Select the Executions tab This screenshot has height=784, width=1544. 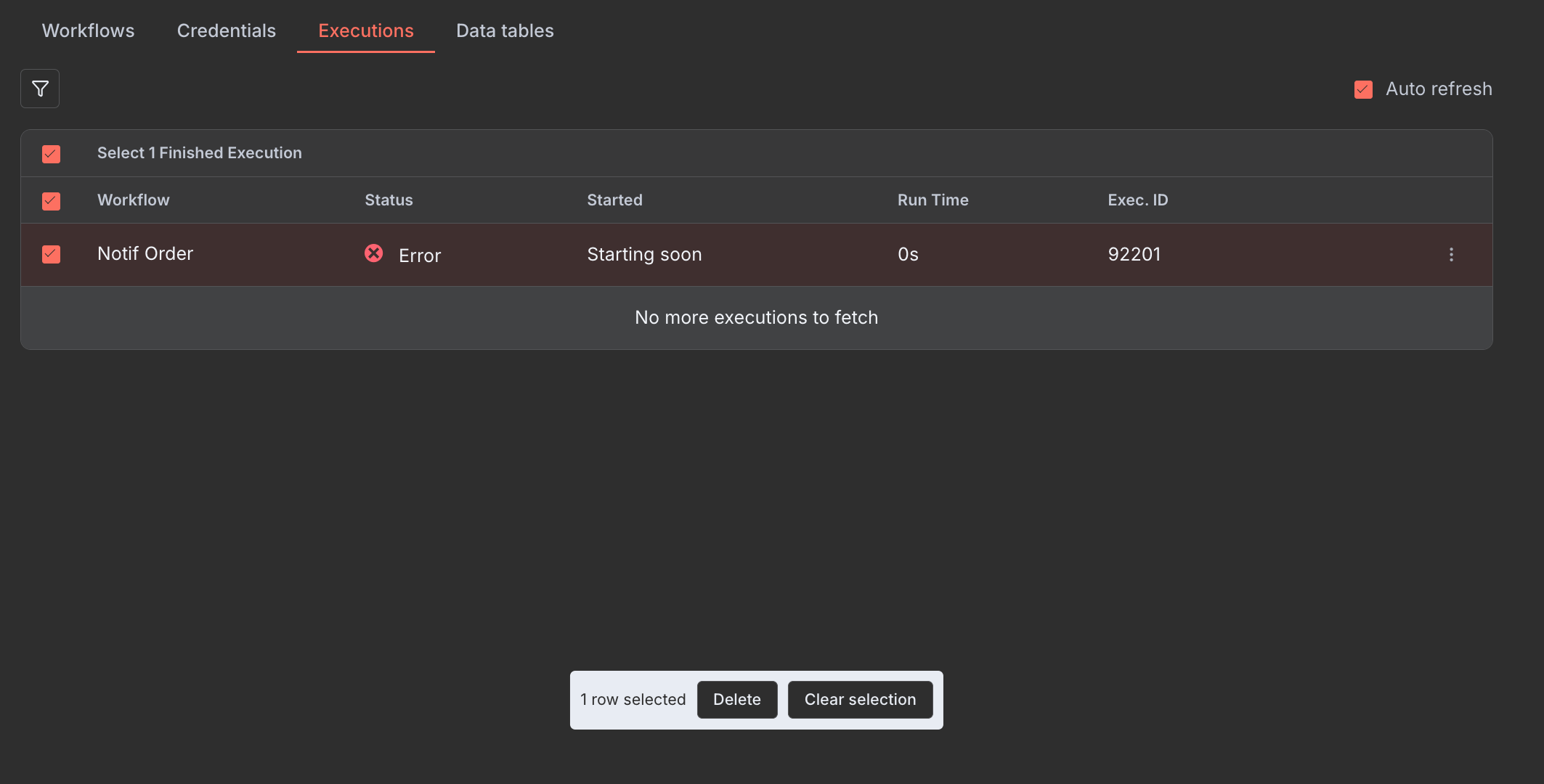point(365,30)
